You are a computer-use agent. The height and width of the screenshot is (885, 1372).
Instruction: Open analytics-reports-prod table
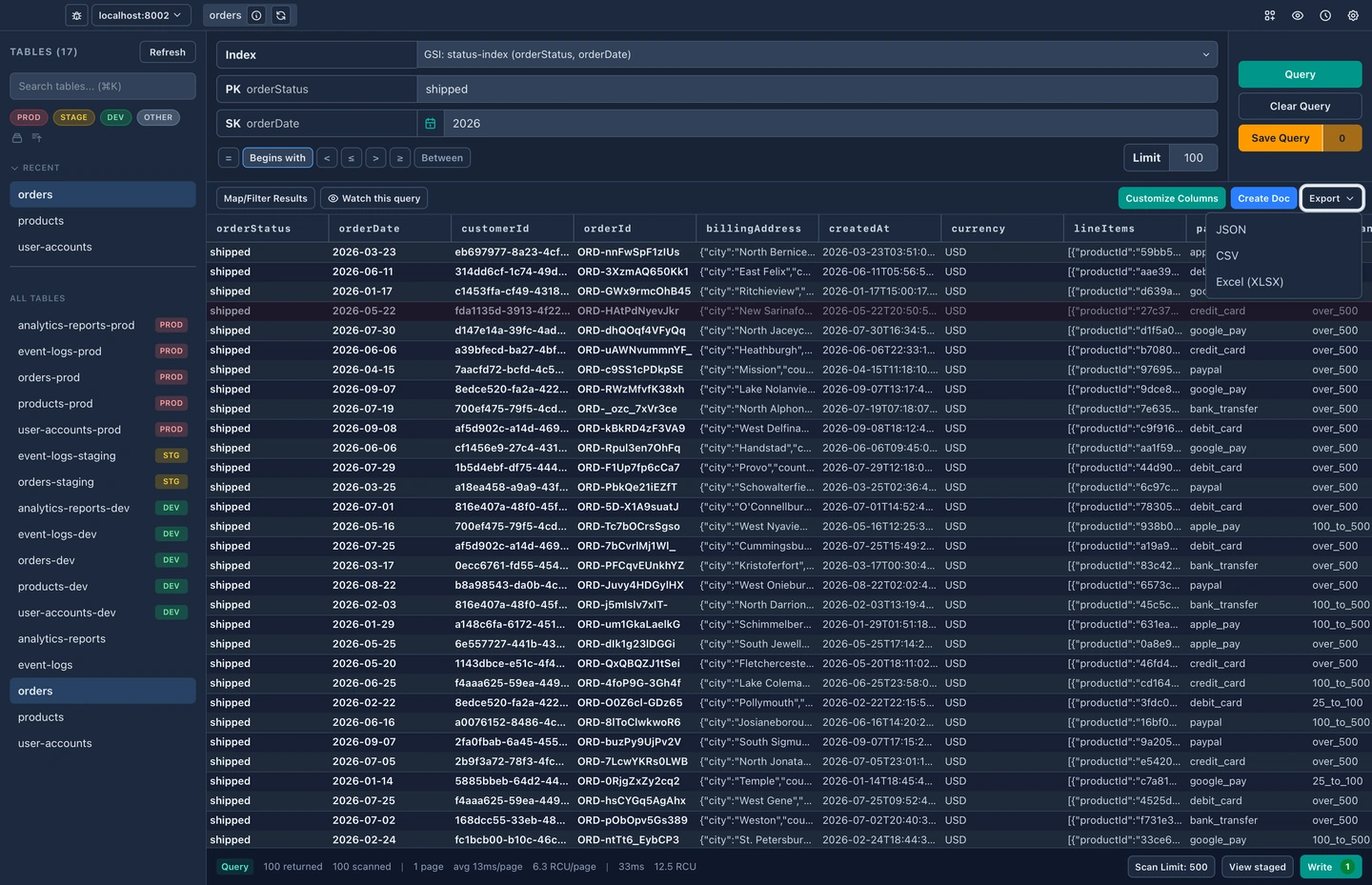(x=103, y=325)
